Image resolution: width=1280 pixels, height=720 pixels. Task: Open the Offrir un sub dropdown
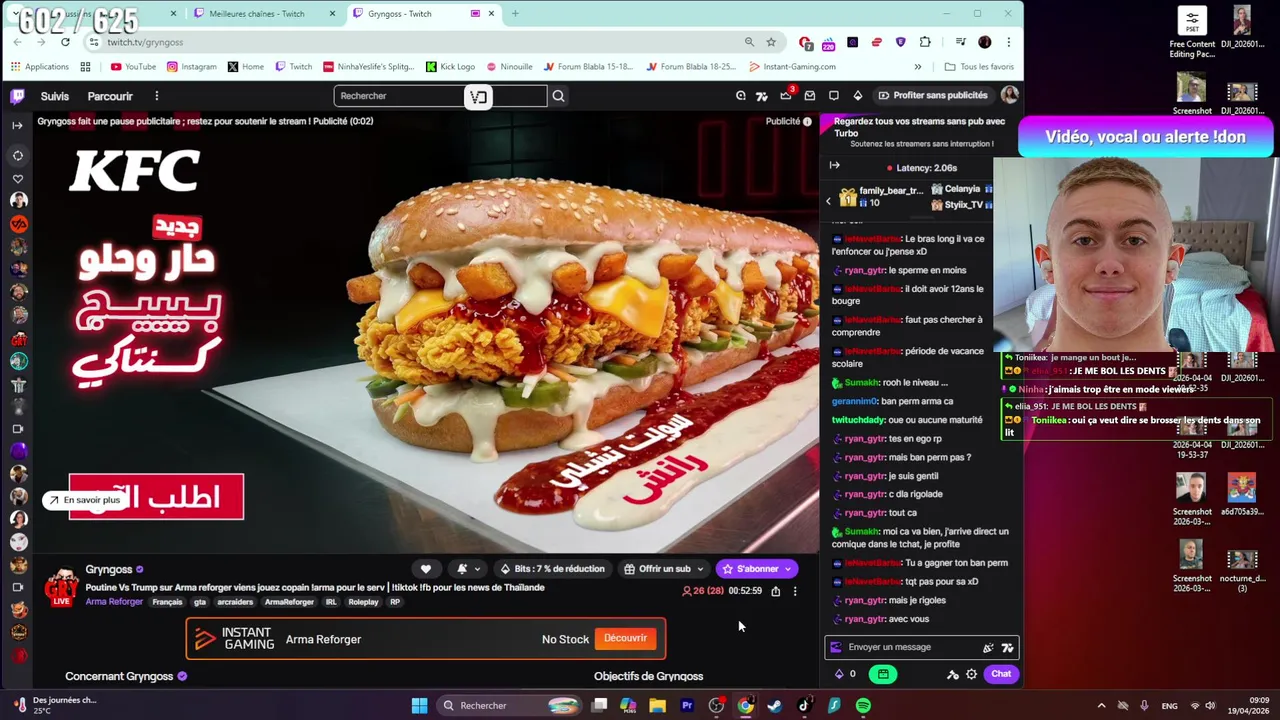663,569
